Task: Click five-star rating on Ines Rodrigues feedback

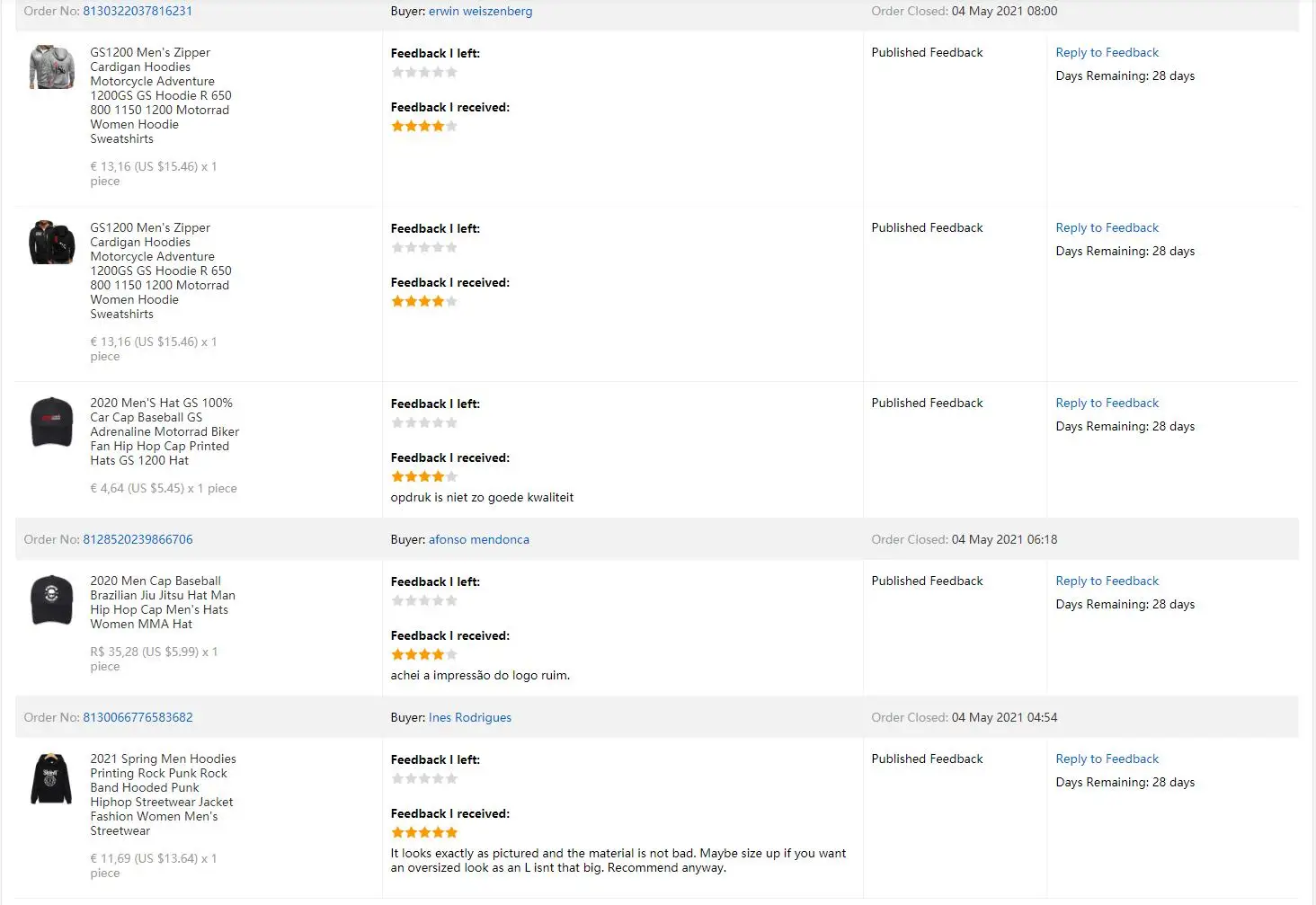Action: click(424, 832)
